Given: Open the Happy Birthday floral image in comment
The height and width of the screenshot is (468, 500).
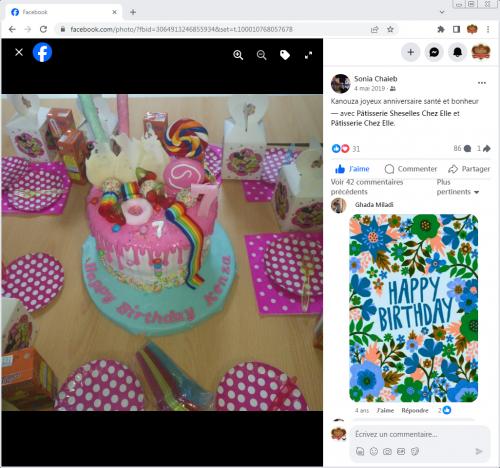Looking at the screenshot, I should pos(413,308).
